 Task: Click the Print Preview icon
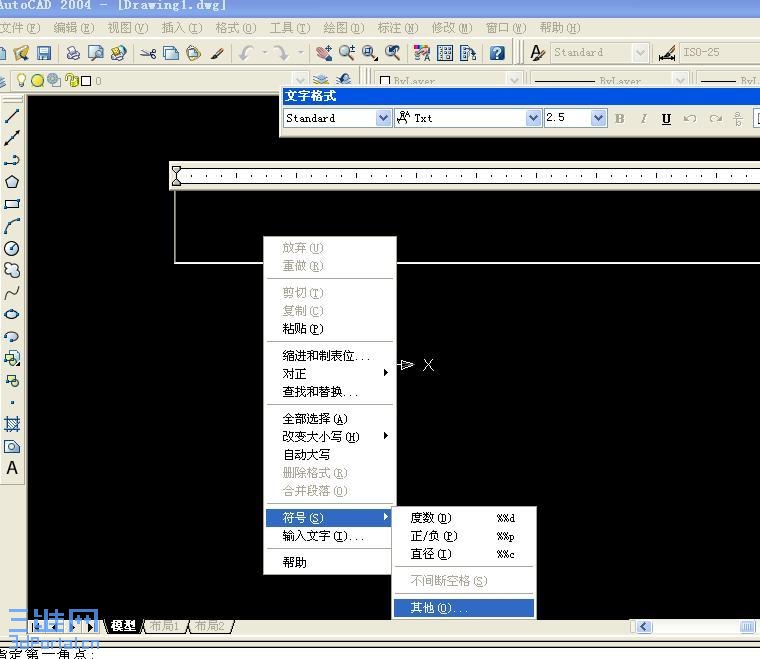click(95, 53)
